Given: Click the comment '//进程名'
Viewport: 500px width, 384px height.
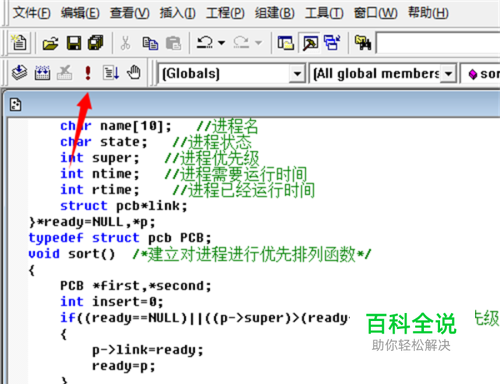Looking at the screenshot, I should (x=227, y=126).
